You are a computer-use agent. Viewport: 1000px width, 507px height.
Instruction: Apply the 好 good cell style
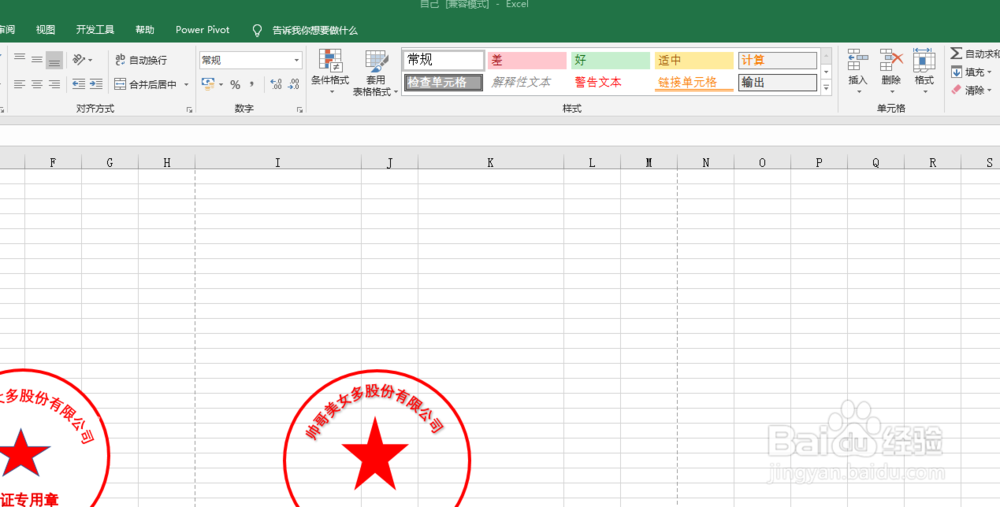pos(610,60)
